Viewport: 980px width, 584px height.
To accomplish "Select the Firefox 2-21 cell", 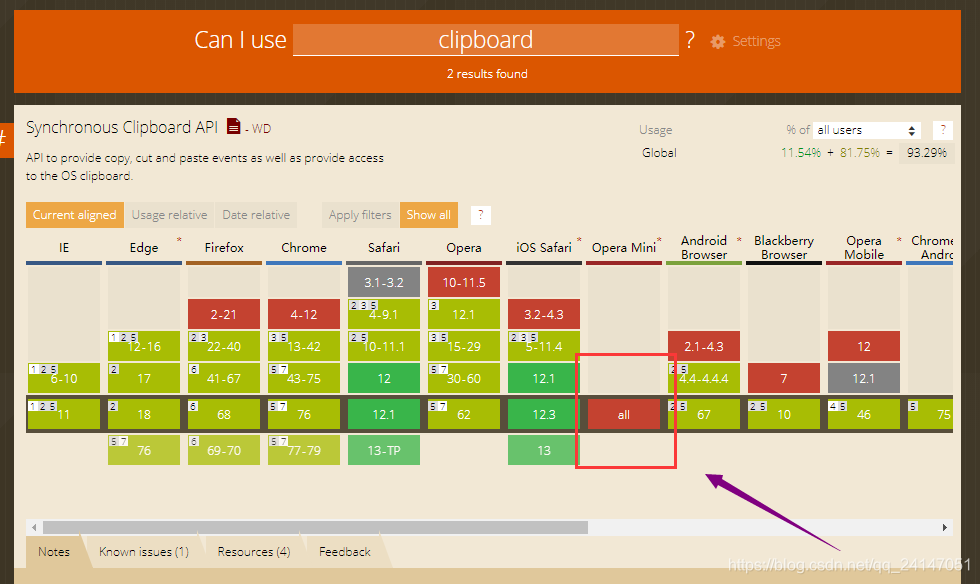I will [224, 314].
